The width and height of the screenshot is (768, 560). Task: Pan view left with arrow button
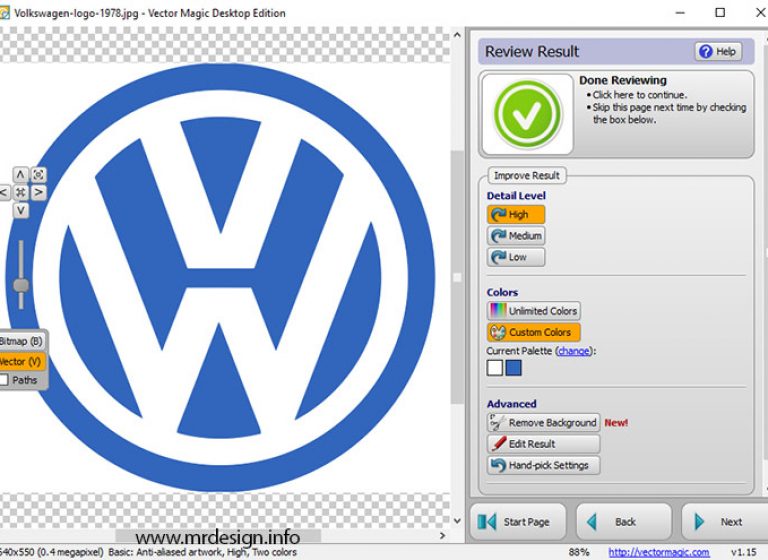point(4,193)
